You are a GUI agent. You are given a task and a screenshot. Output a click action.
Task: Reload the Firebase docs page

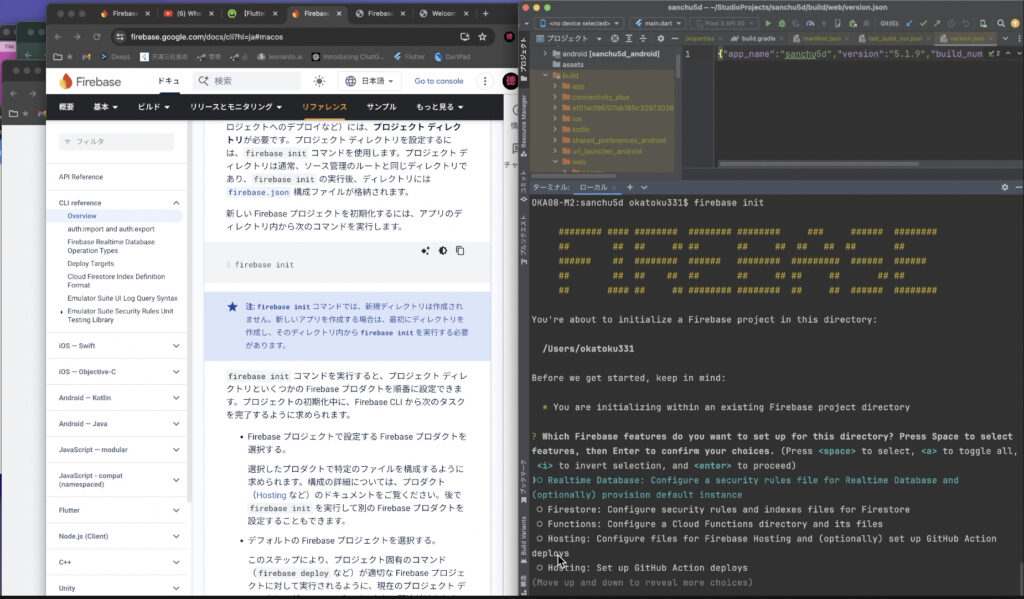(97, 37)
